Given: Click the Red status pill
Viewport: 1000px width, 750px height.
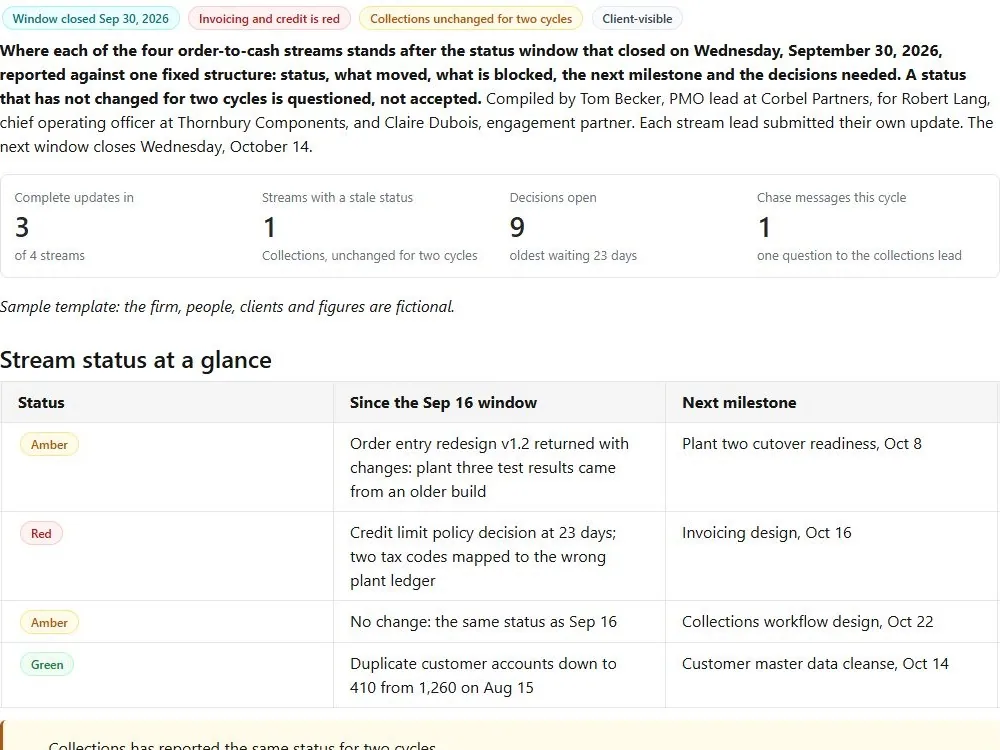Looking at the screenshot, I should tap(41, 533).
